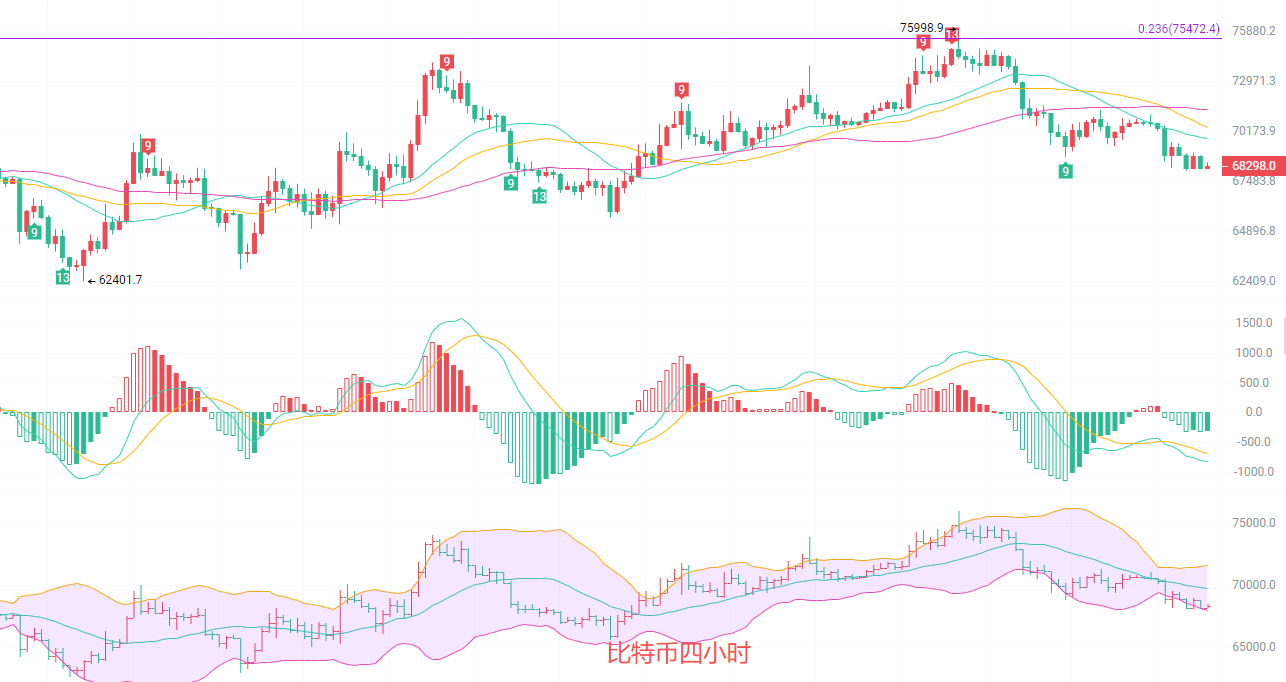Click the 62401.7 lowest price label
Viewport: 1286px width, 682px height.
click(x=120, y=280)
